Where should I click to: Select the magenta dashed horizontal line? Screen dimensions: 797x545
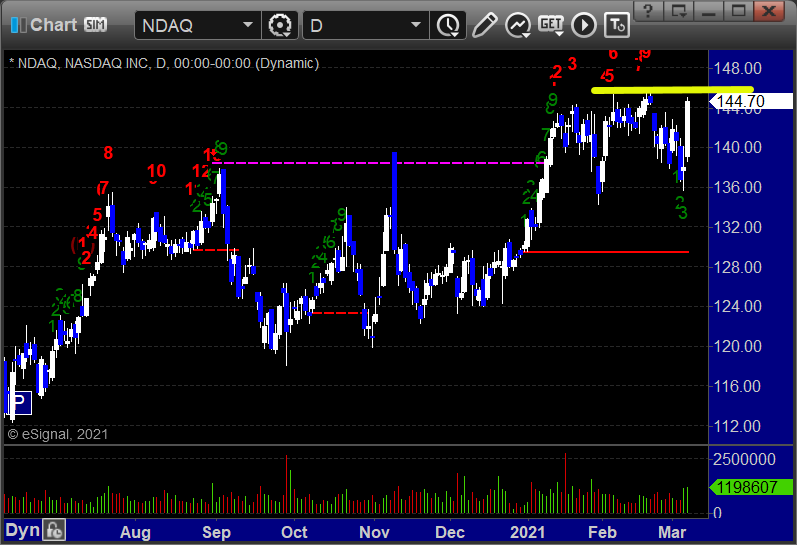point(376,163)
